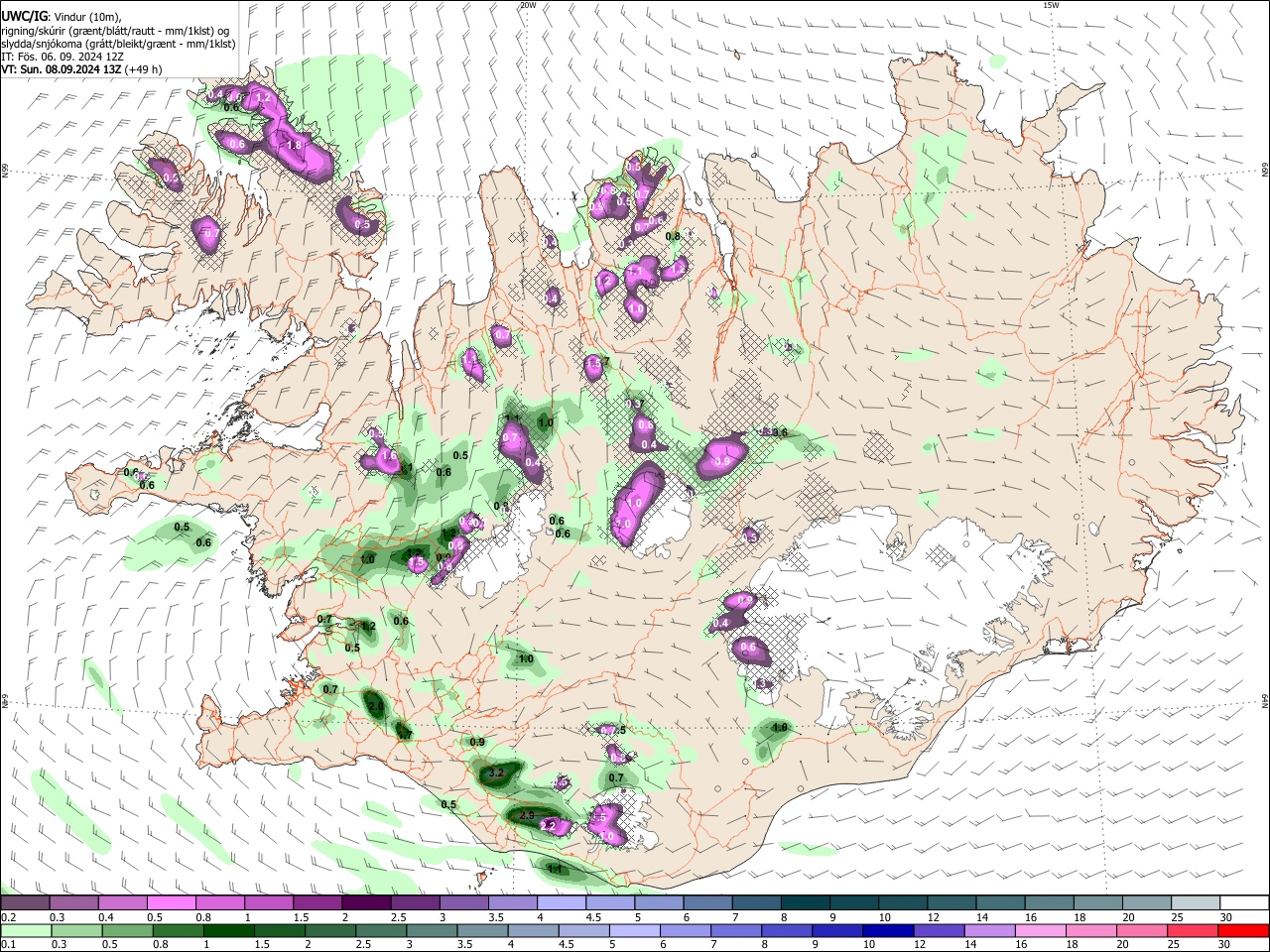Click the '1.8' value on the Westfjords pink snow band
Screen dimensions: 1270x952
pos(294,145)
